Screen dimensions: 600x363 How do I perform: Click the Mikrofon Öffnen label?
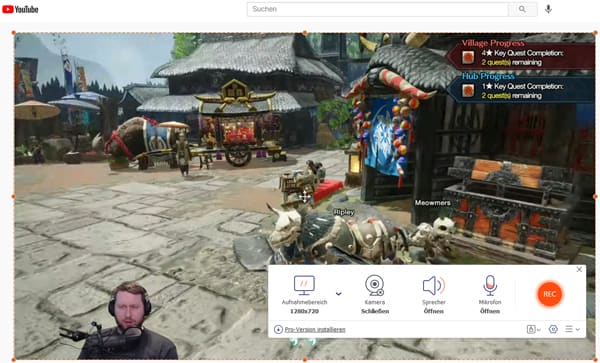pyautogui.click(x=490, y=311)
